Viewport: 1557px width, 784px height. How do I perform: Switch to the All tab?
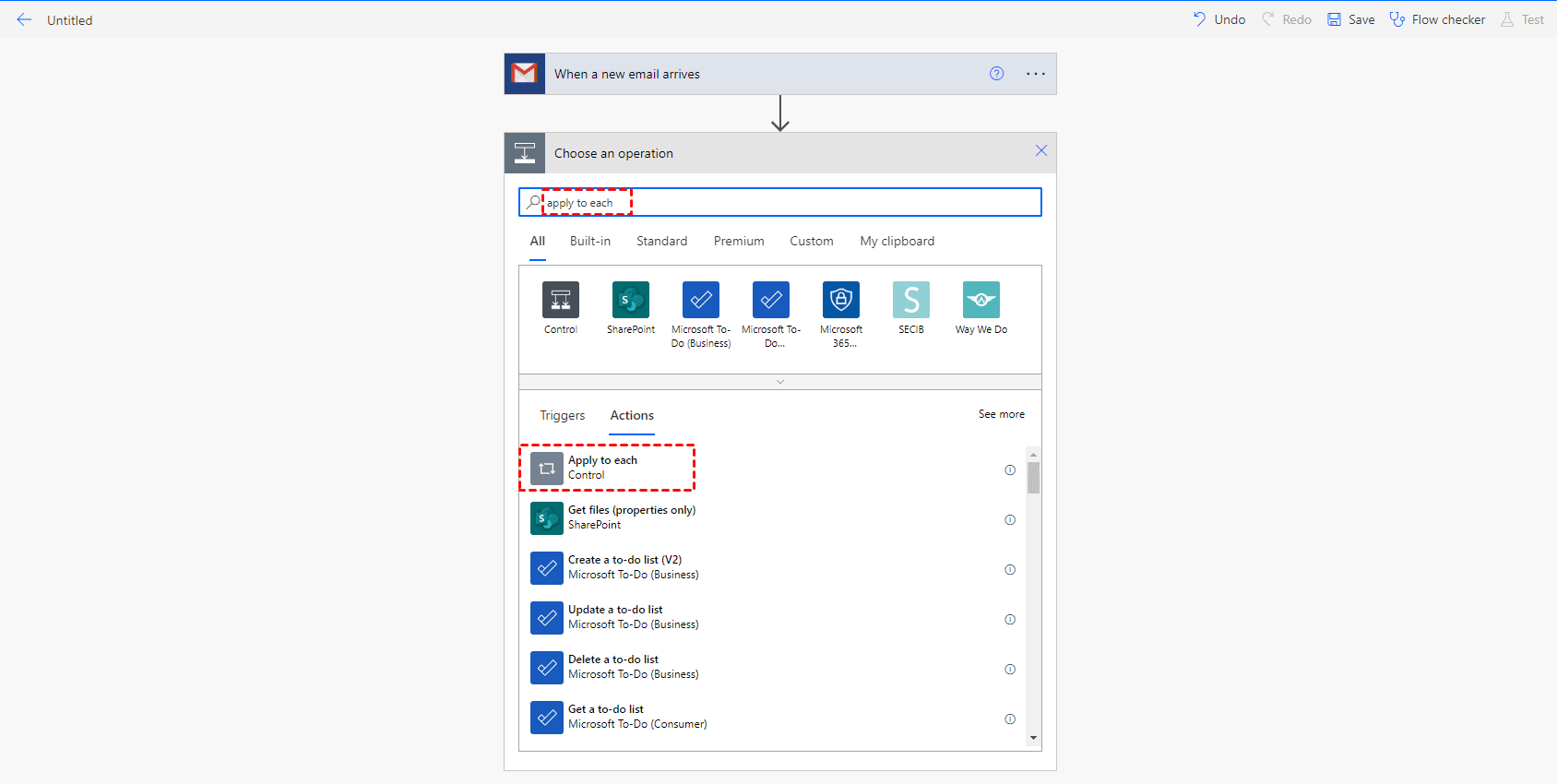pyautogui.click(x=538, y=241)
